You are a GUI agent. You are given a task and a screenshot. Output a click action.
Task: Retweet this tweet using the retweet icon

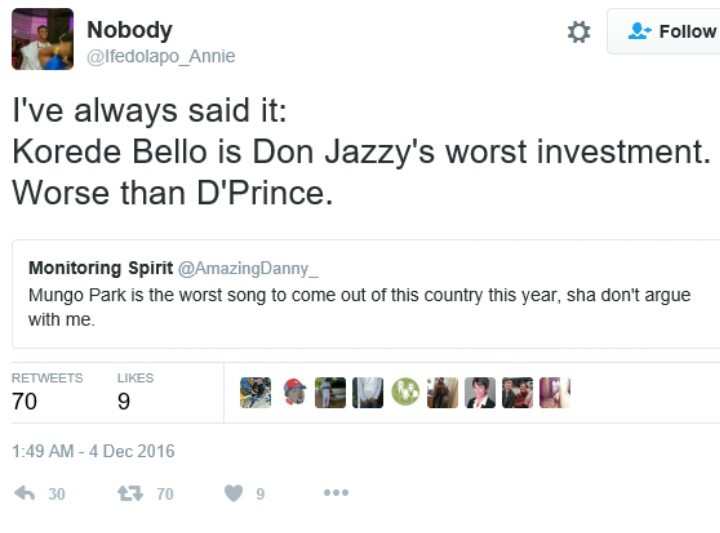[x=130, y=493]
